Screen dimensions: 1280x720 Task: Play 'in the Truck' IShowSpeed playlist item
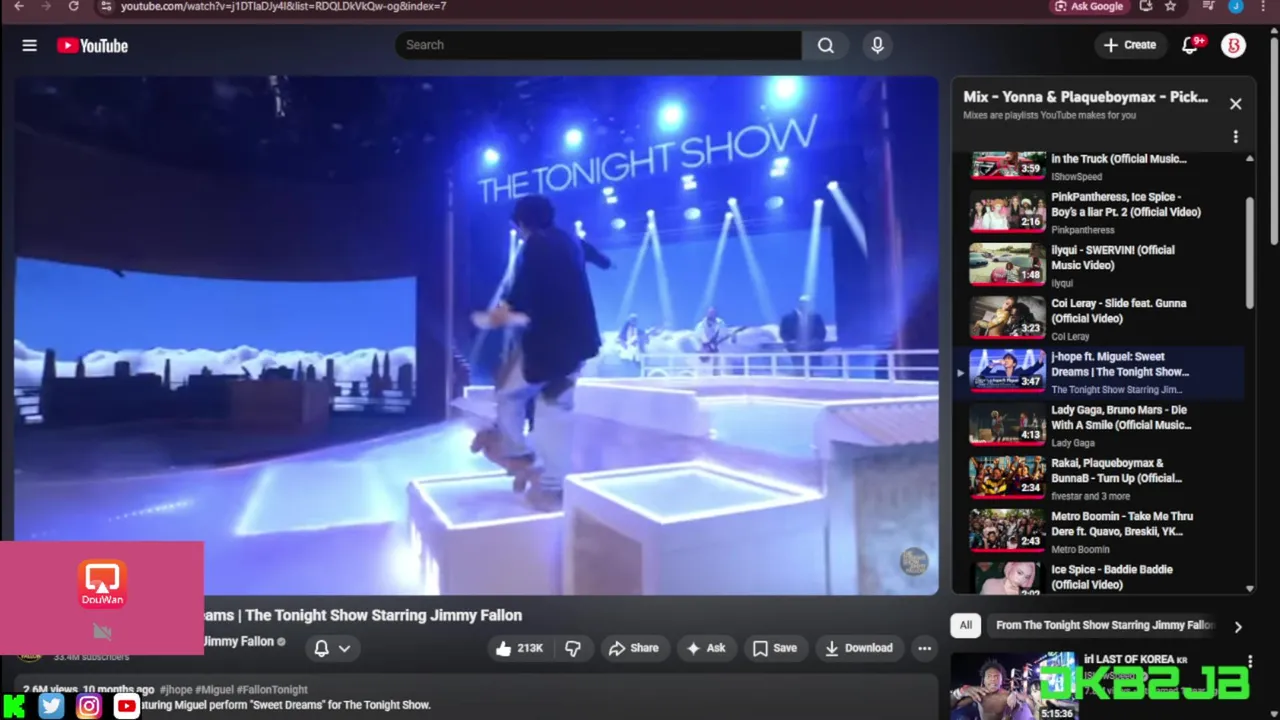pyautogui.click(x=1105, y=165)
